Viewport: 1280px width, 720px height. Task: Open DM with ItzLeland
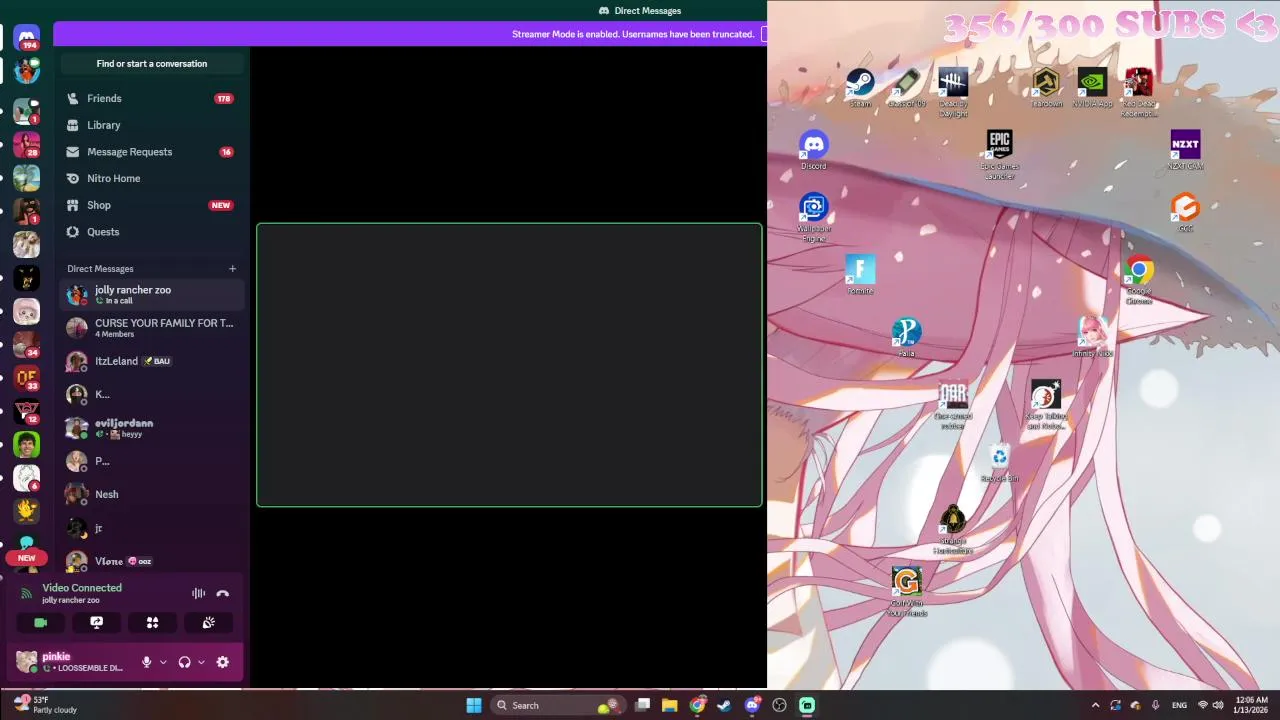pyautogui.click(x=152, y=361)
